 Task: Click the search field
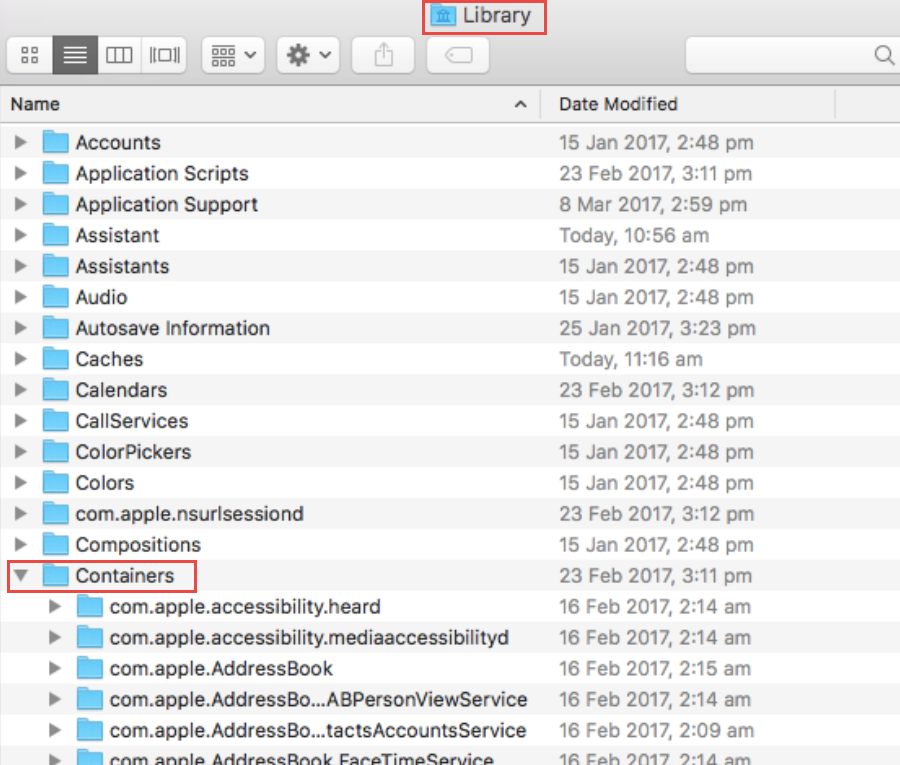790,55
